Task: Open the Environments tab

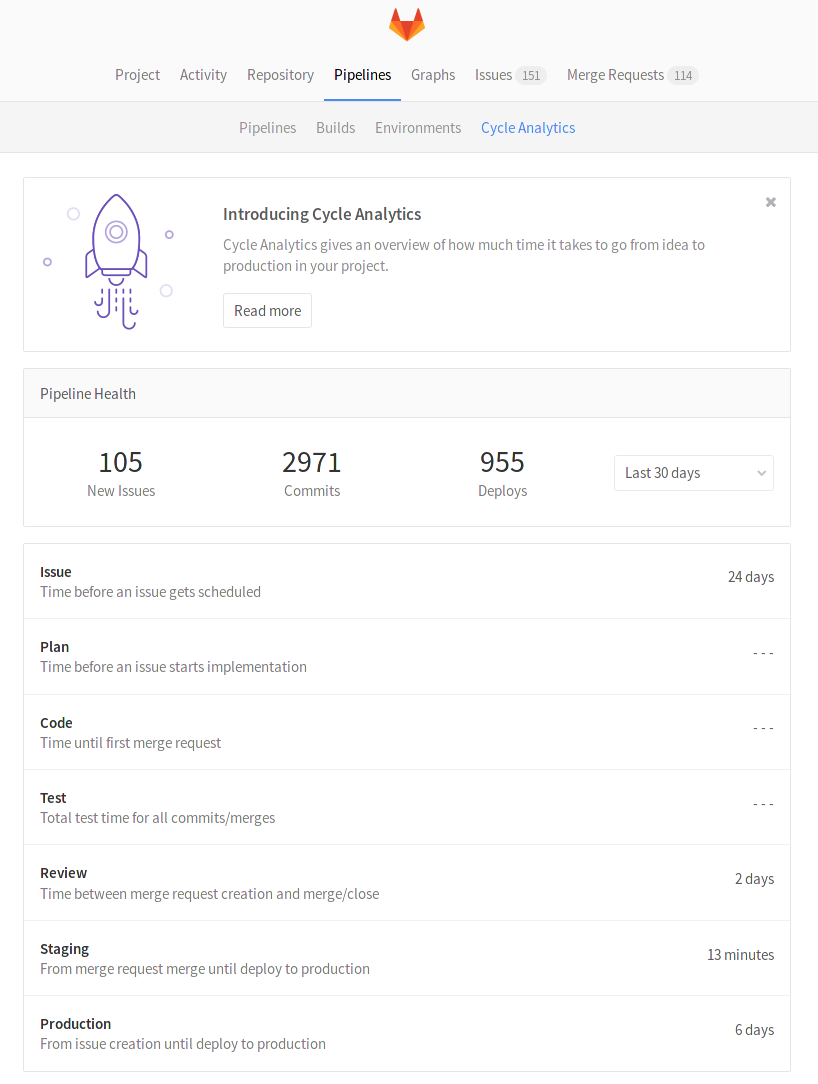Action: pos(417,127)
